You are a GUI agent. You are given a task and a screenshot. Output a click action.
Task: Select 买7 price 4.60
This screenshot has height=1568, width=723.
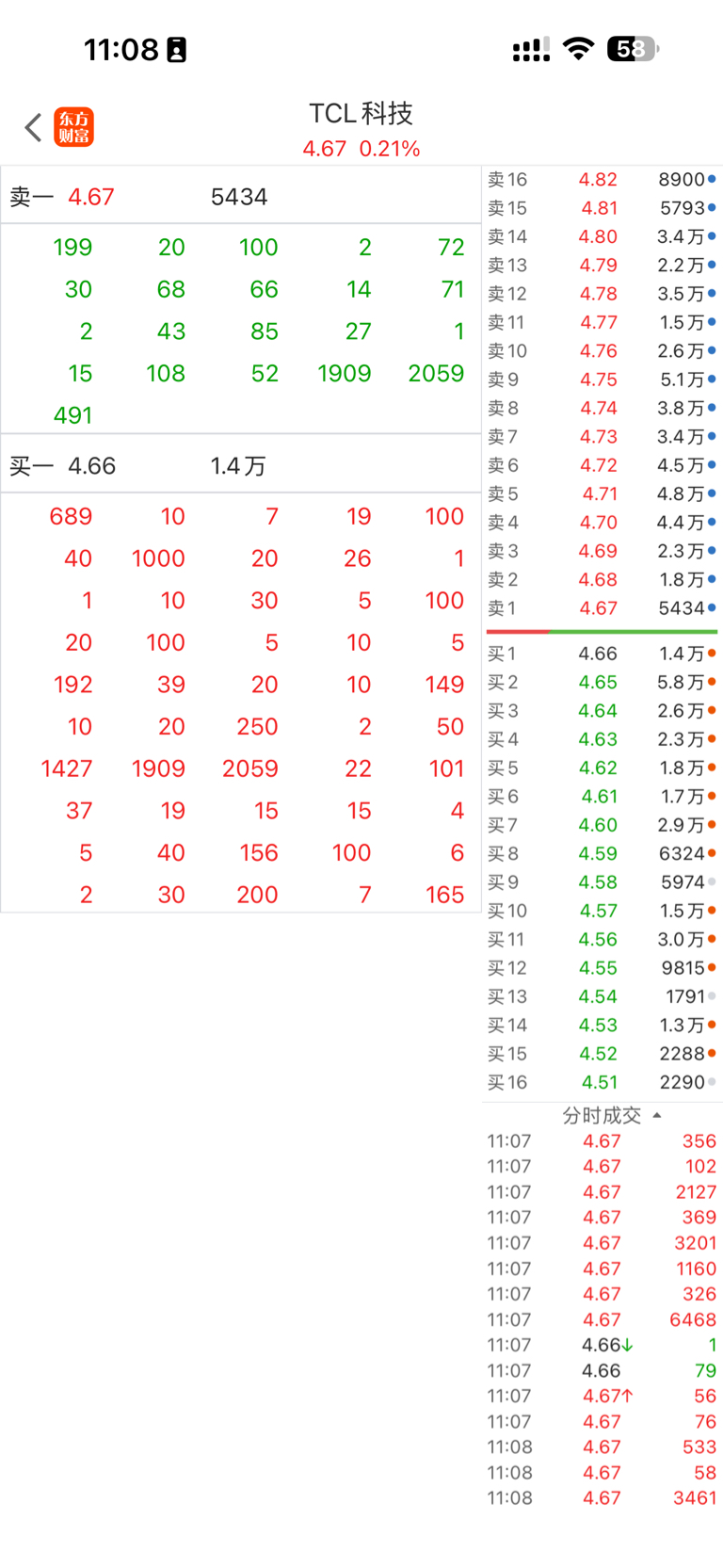click(598, 825)
